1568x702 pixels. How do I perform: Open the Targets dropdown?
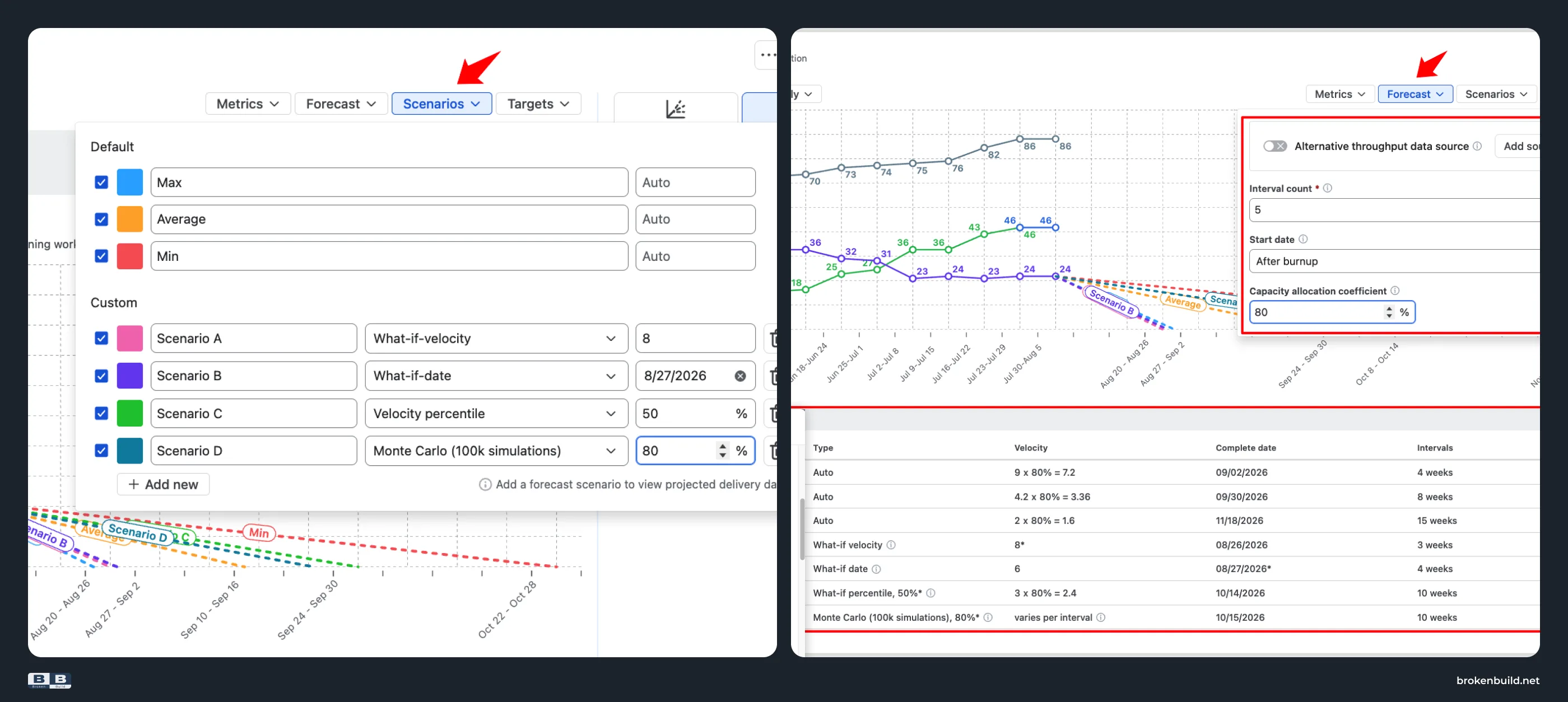click(x=538, y=104)
